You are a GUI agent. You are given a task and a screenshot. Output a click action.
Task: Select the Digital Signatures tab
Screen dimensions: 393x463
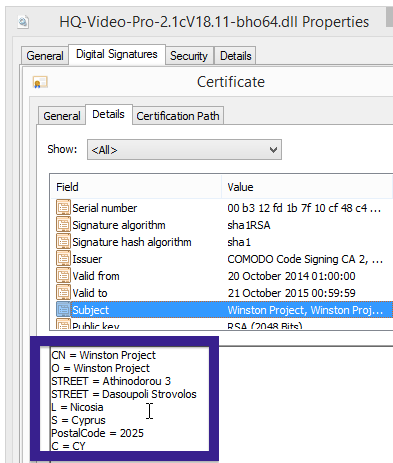(x=117, y=54)
